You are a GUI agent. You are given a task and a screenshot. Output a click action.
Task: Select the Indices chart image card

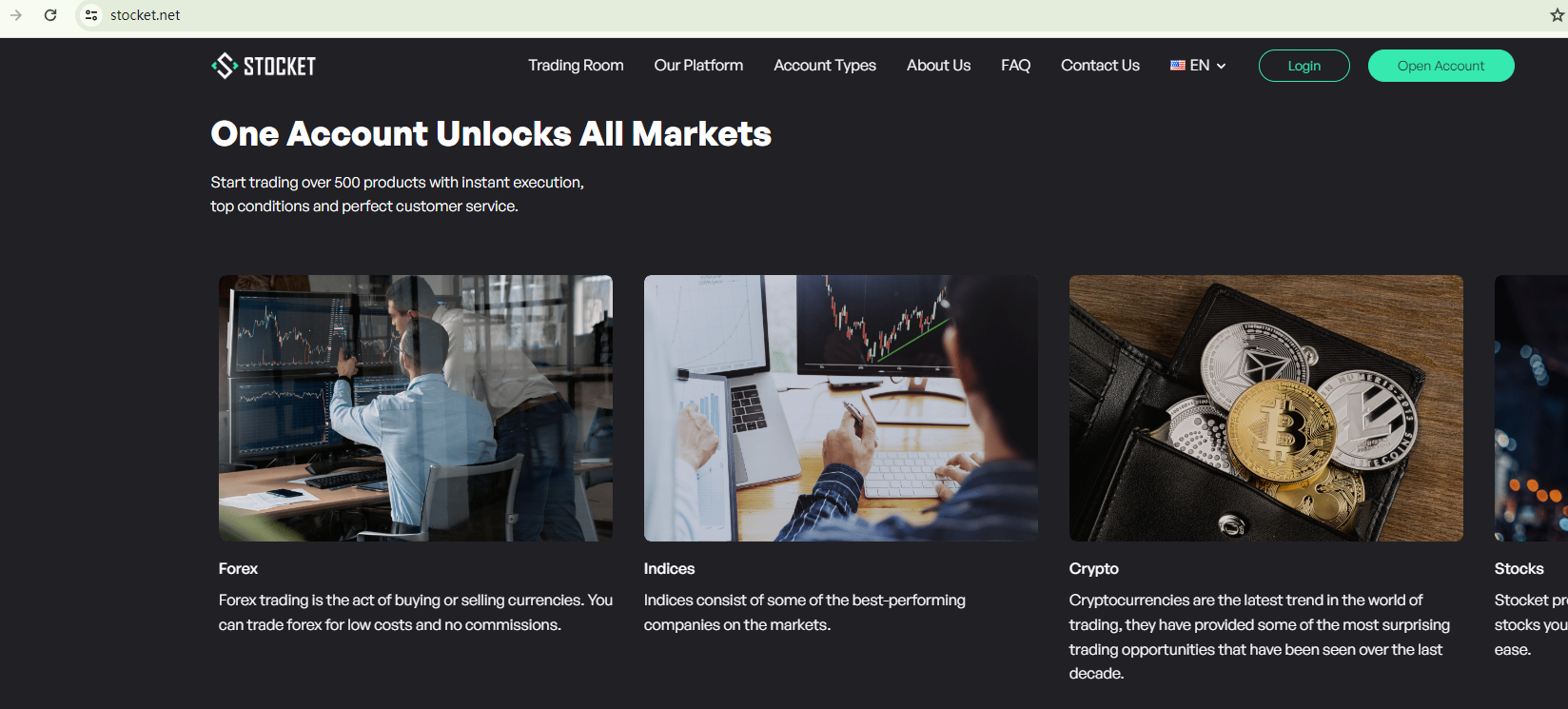point(841,408)
